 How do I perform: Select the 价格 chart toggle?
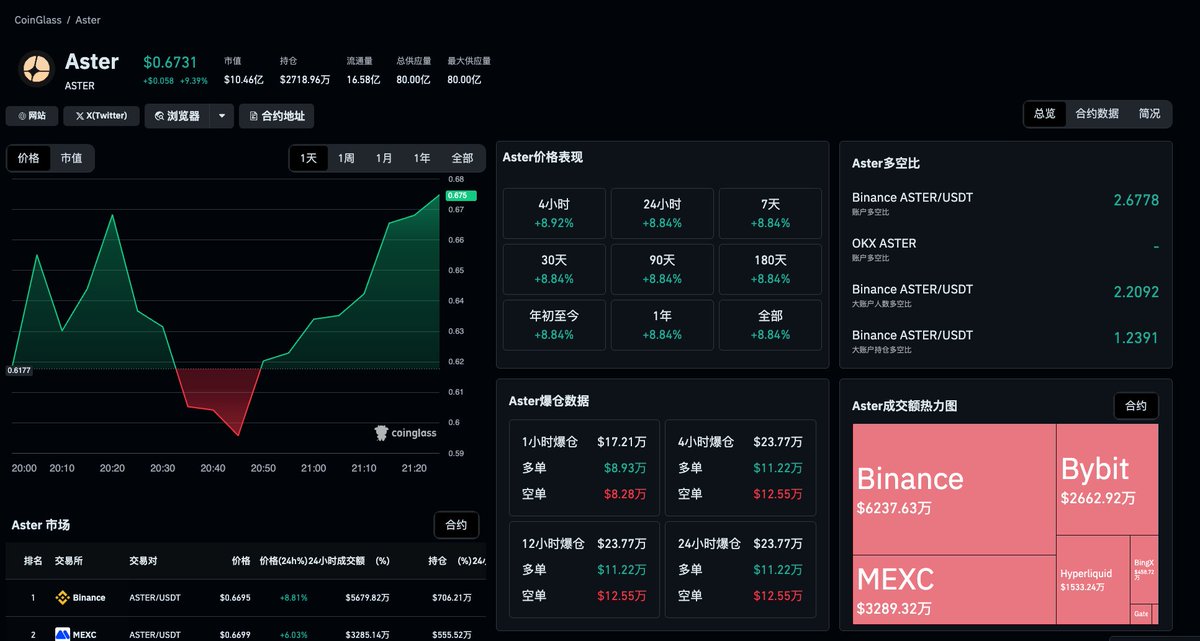tap(29, 158)
